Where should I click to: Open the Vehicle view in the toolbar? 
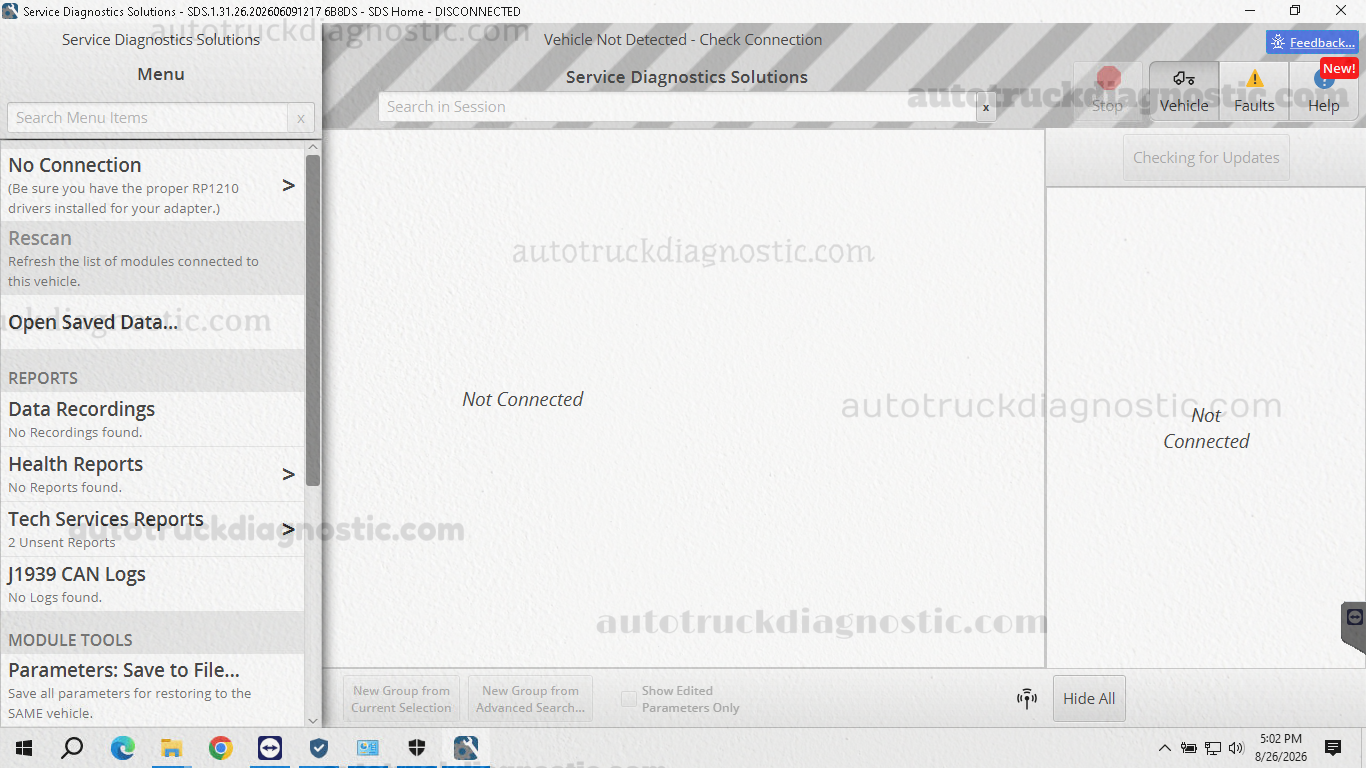pos(1184,91)
